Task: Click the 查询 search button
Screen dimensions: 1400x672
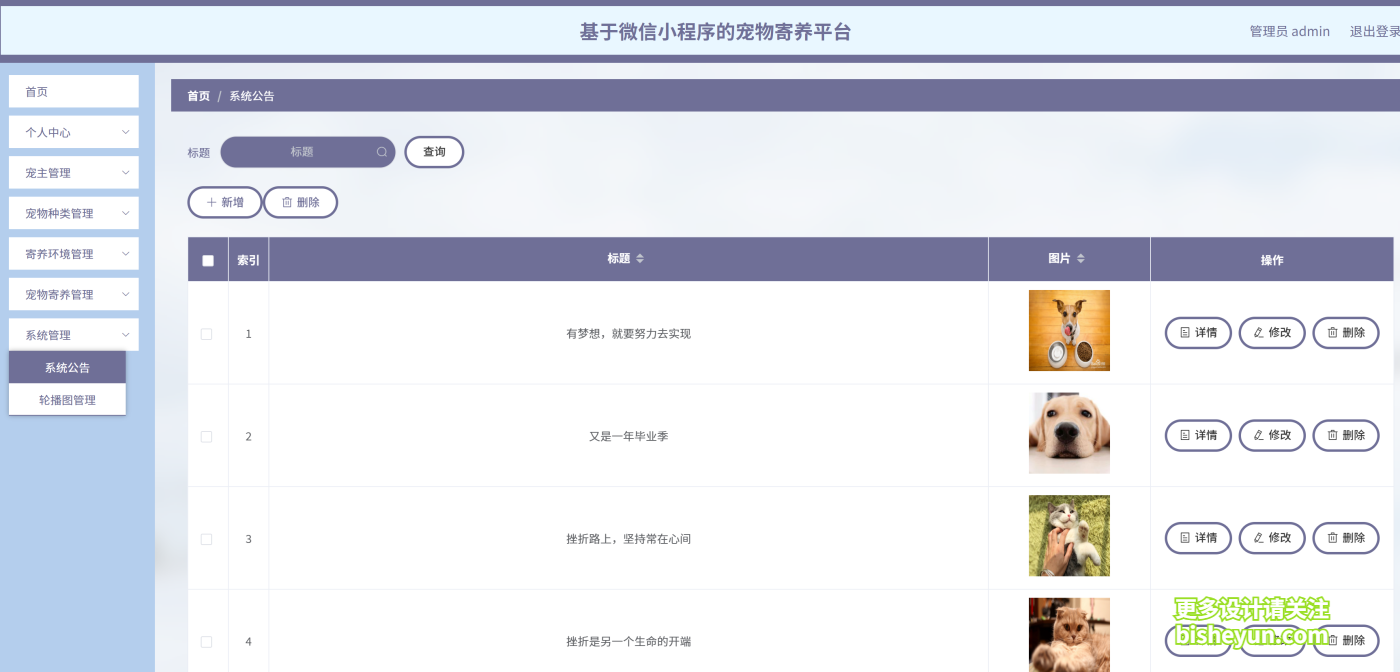Action: pos(434,152)
